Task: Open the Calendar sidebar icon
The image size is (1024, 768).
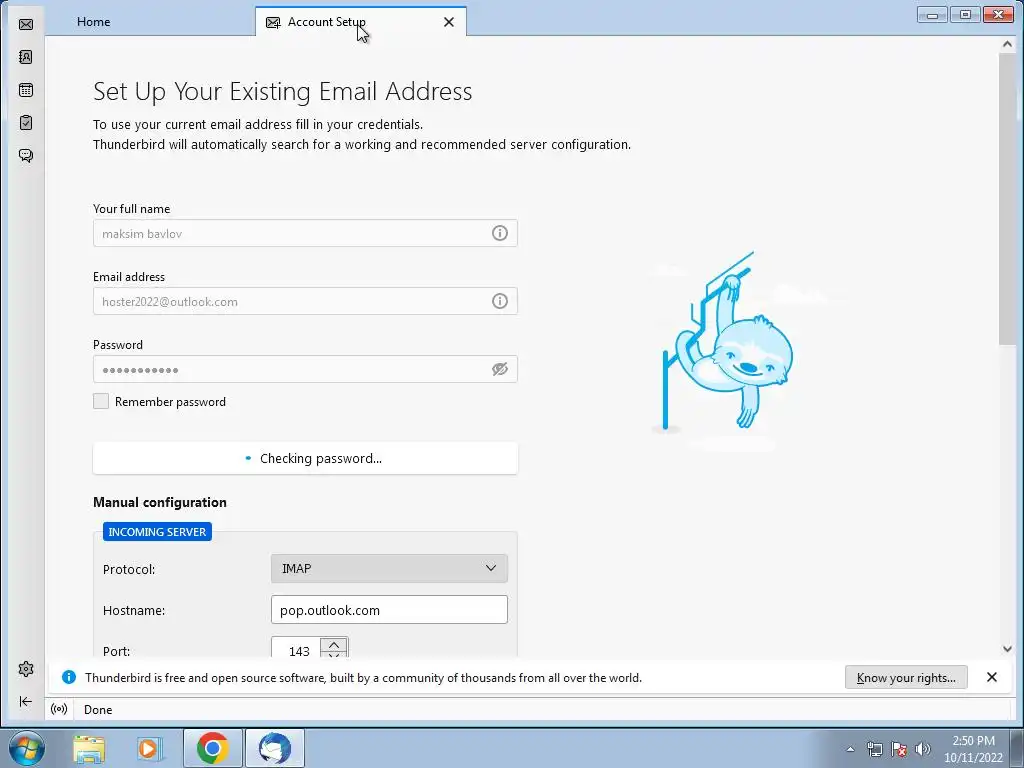Action: pos(26,90)
